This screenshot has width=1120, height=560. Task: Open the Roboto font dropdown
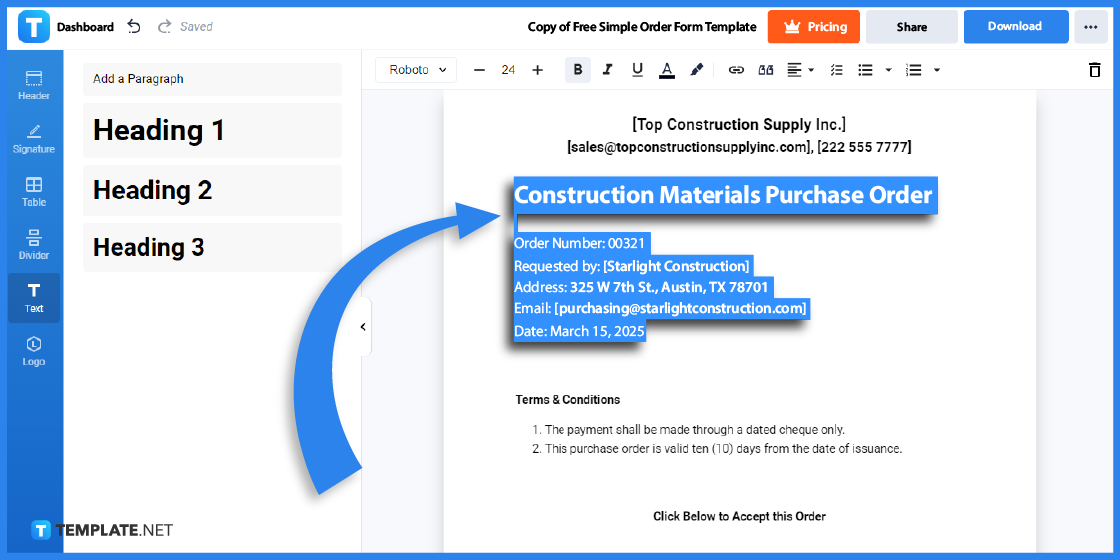[416, 70]
